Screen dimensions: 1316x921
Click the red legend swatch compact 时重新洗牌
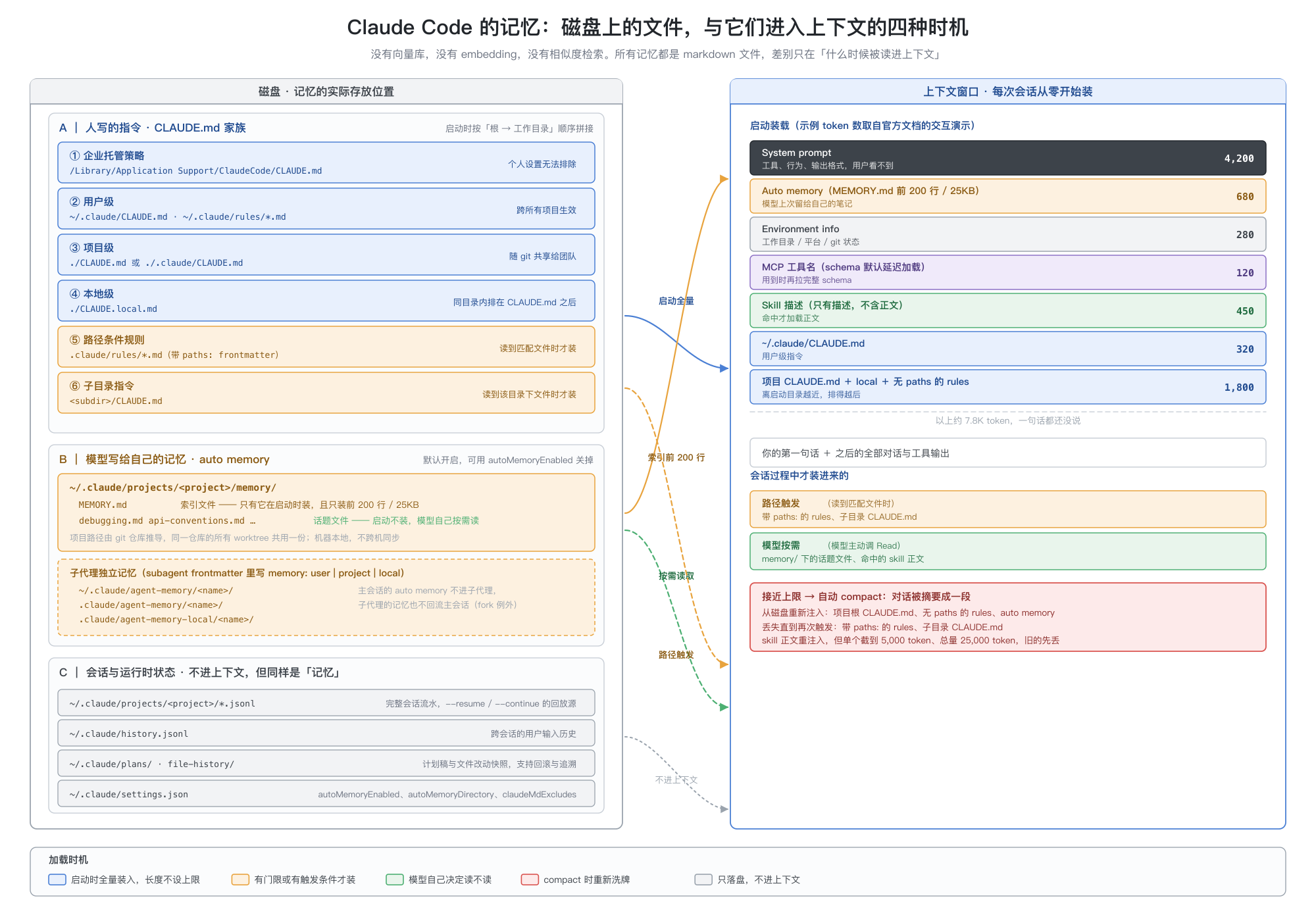(530, 880)
